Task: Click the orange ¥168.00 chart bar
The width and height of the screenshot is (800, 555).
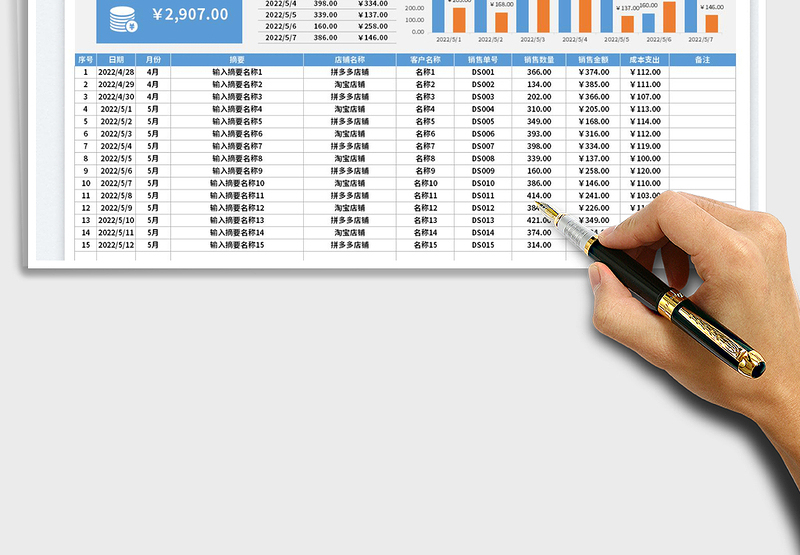Action: click(x=501, y=22)
